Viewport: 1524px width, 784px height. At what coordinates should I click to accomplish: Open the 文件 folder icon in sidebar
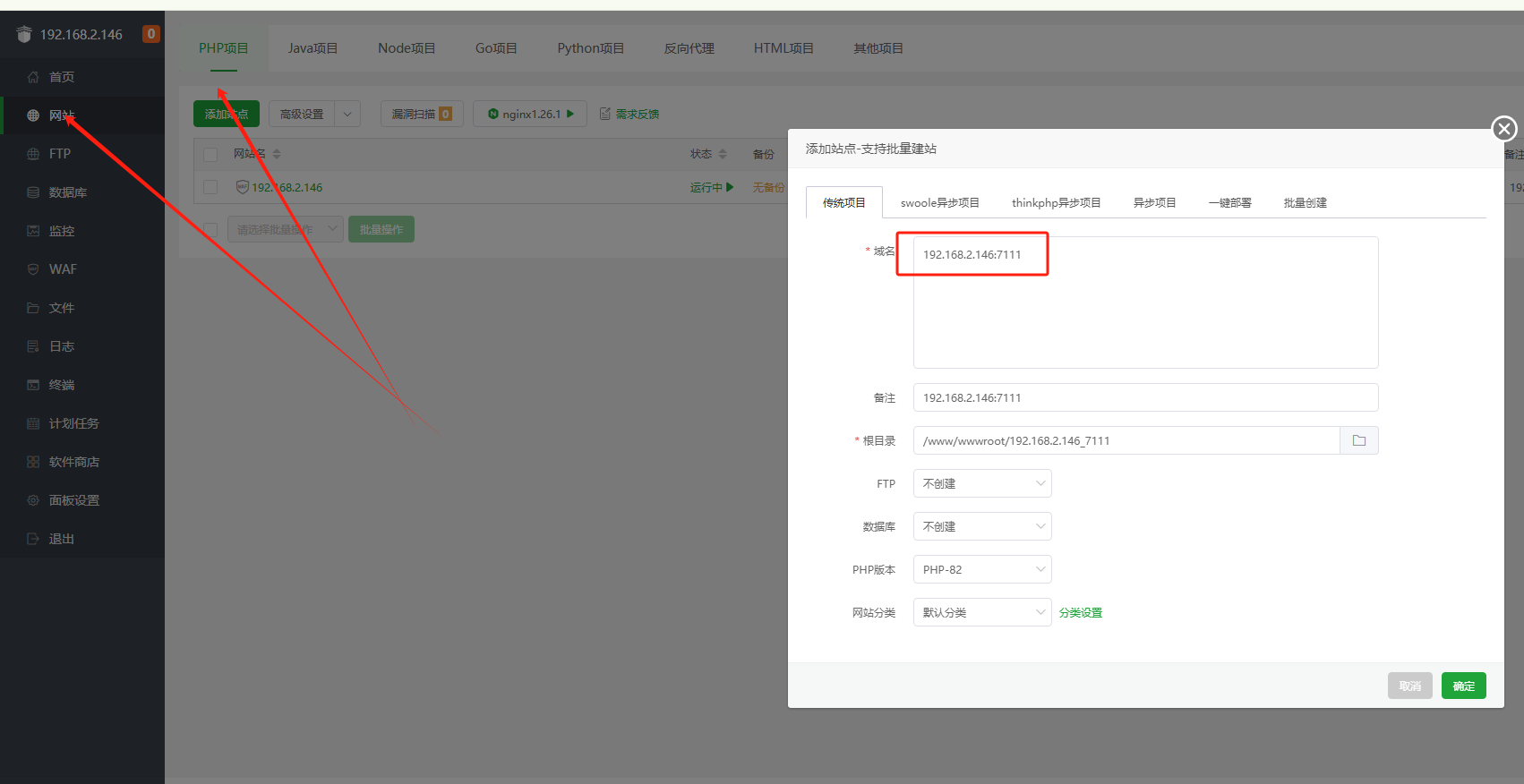click(x=33, y=308)
